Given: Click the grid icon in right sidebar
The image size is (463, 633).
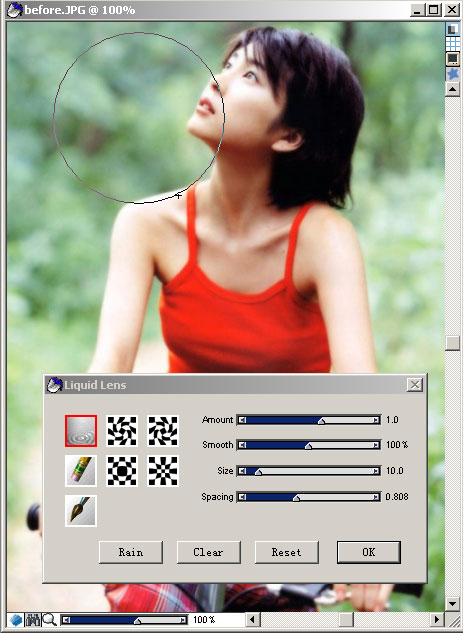Looking at the screenshot, I should pyautogui.click(x=453, y=44).
